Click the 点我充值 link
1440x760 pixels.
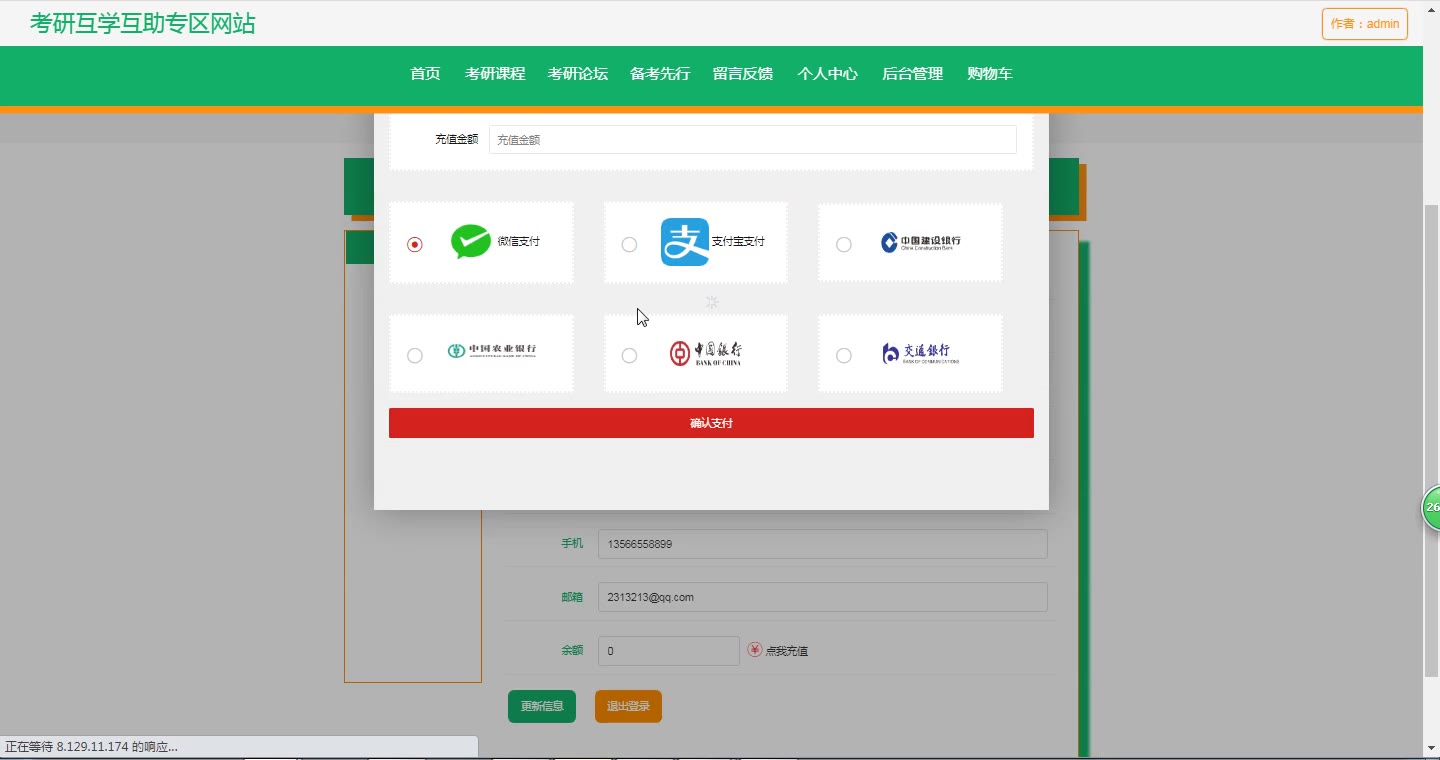click(x=787, y=651)
